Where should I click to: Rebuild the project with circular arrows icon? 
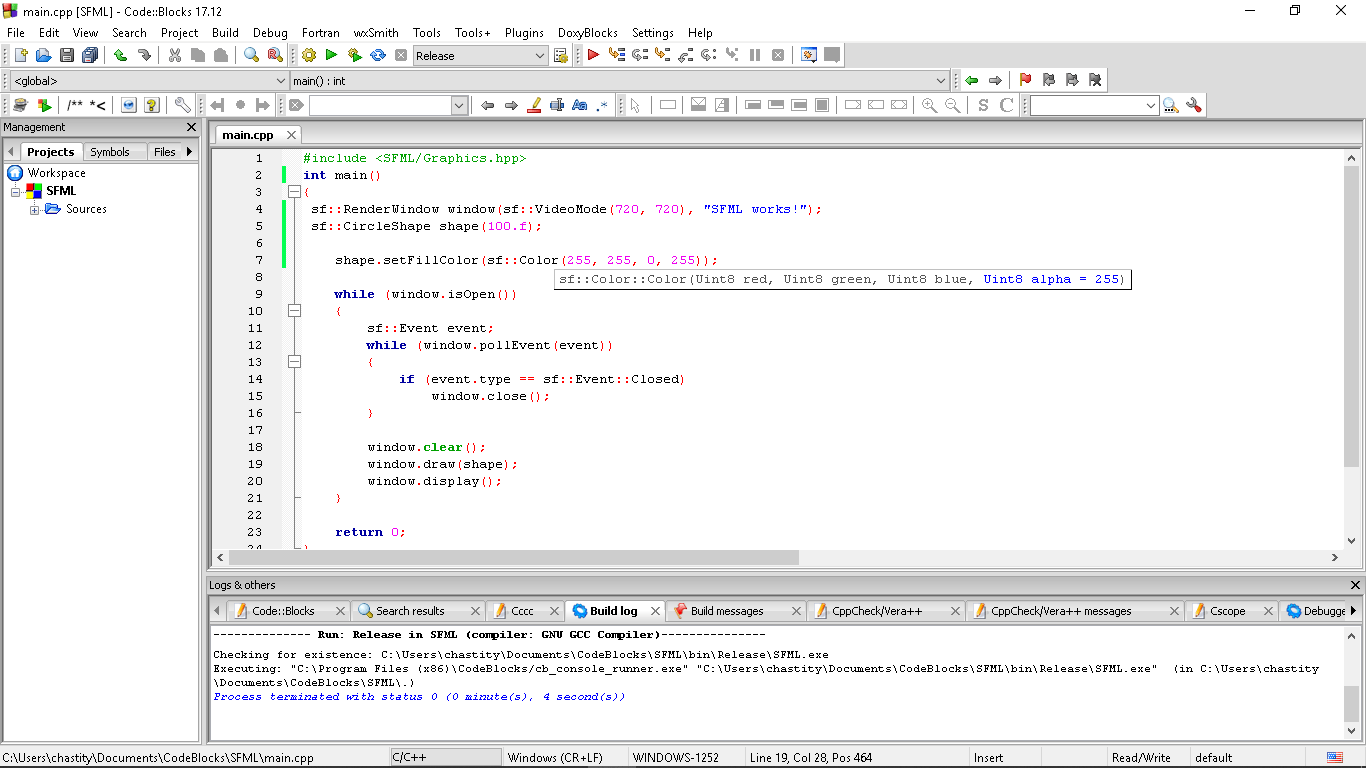[377, 55]
